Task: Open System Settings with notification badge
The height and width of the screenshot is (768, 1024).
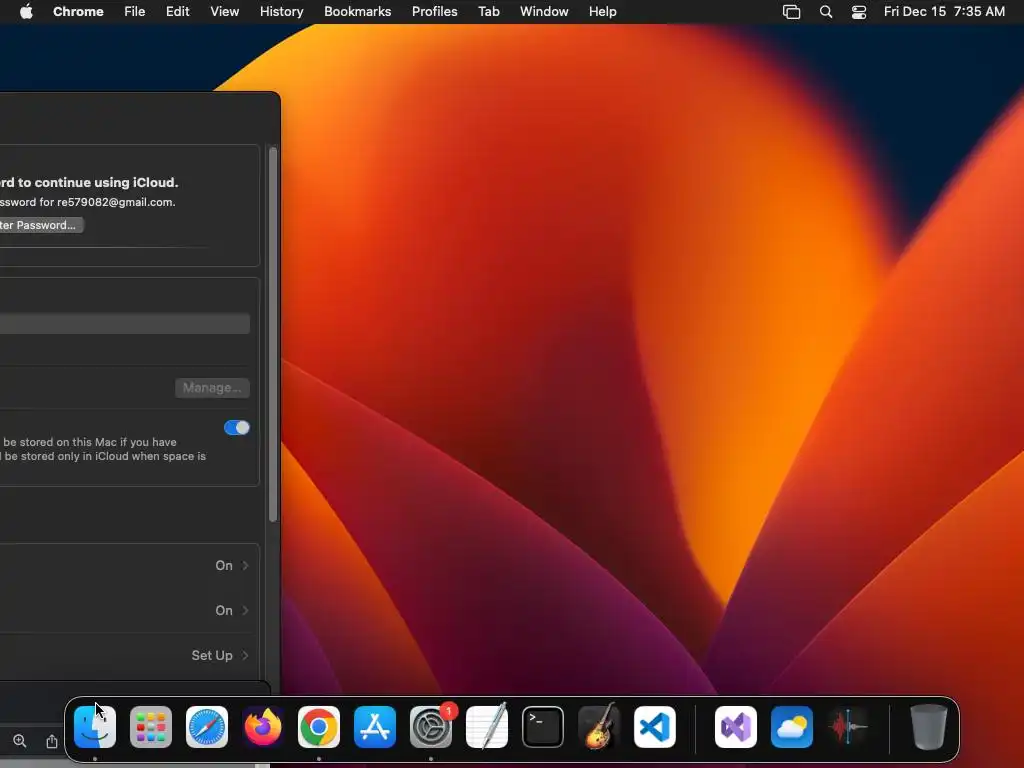Action: (431, 727)
